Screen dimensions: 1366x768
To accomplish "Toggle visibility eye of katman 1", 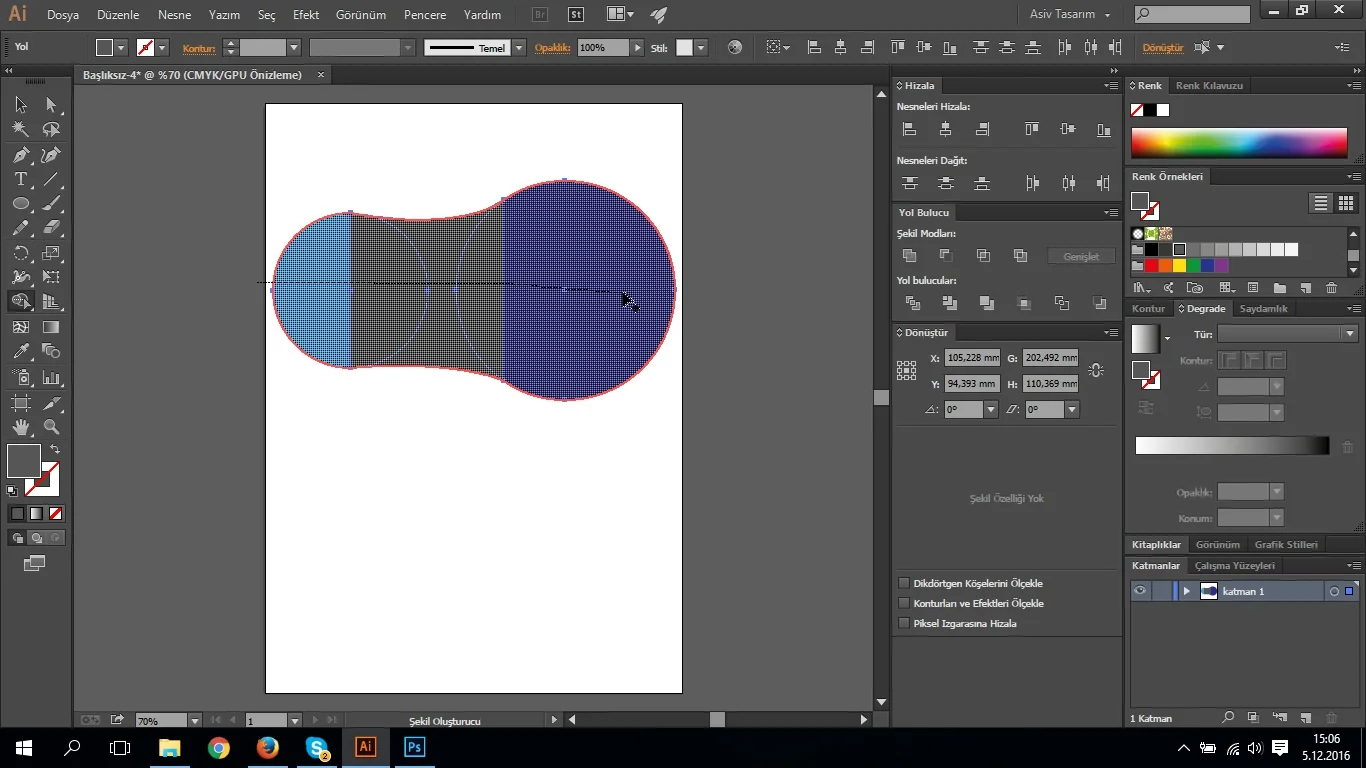I will [1140, 591].
